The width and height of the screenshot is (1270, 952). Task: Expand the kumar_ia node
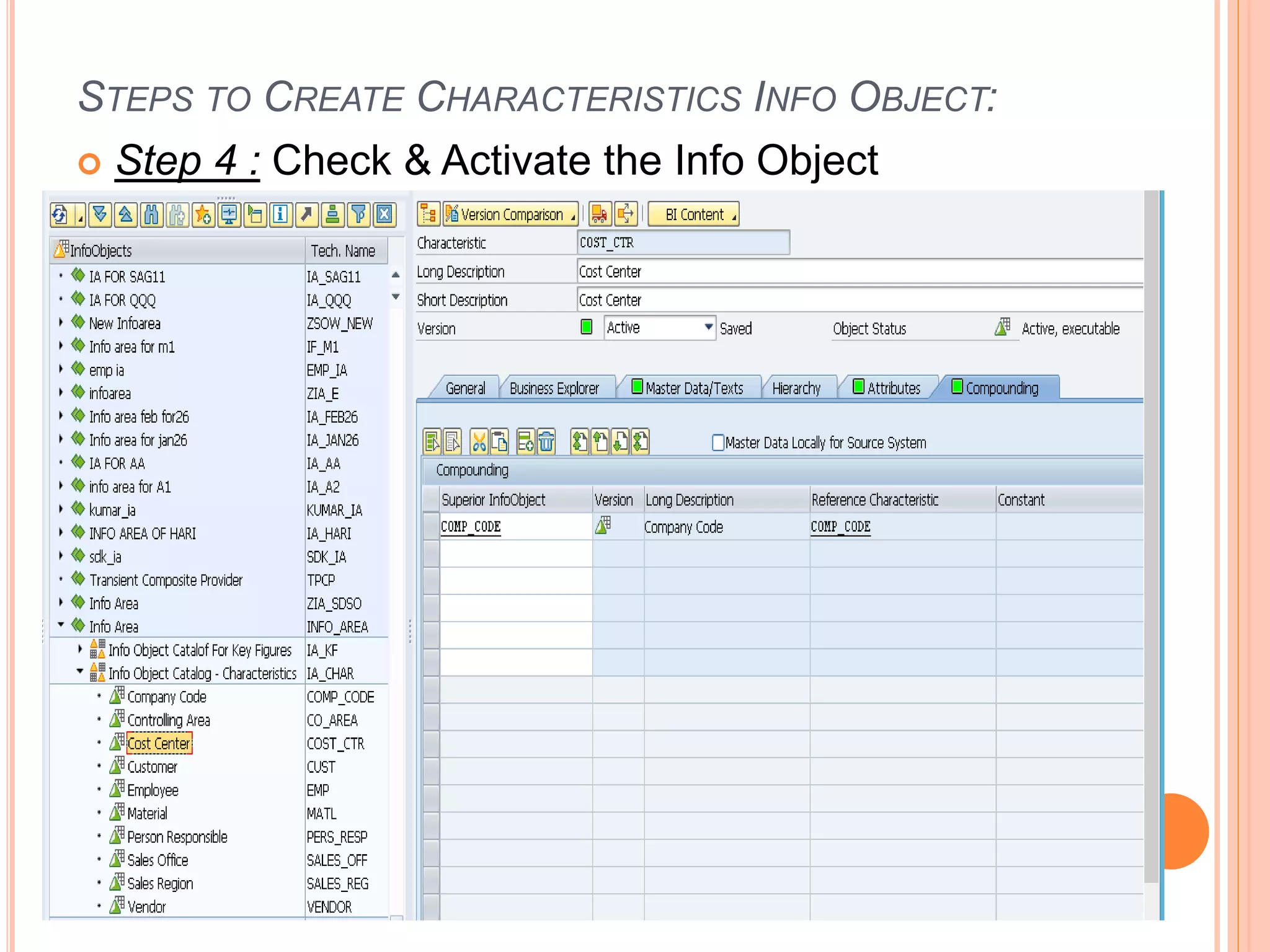click(61, 509)
